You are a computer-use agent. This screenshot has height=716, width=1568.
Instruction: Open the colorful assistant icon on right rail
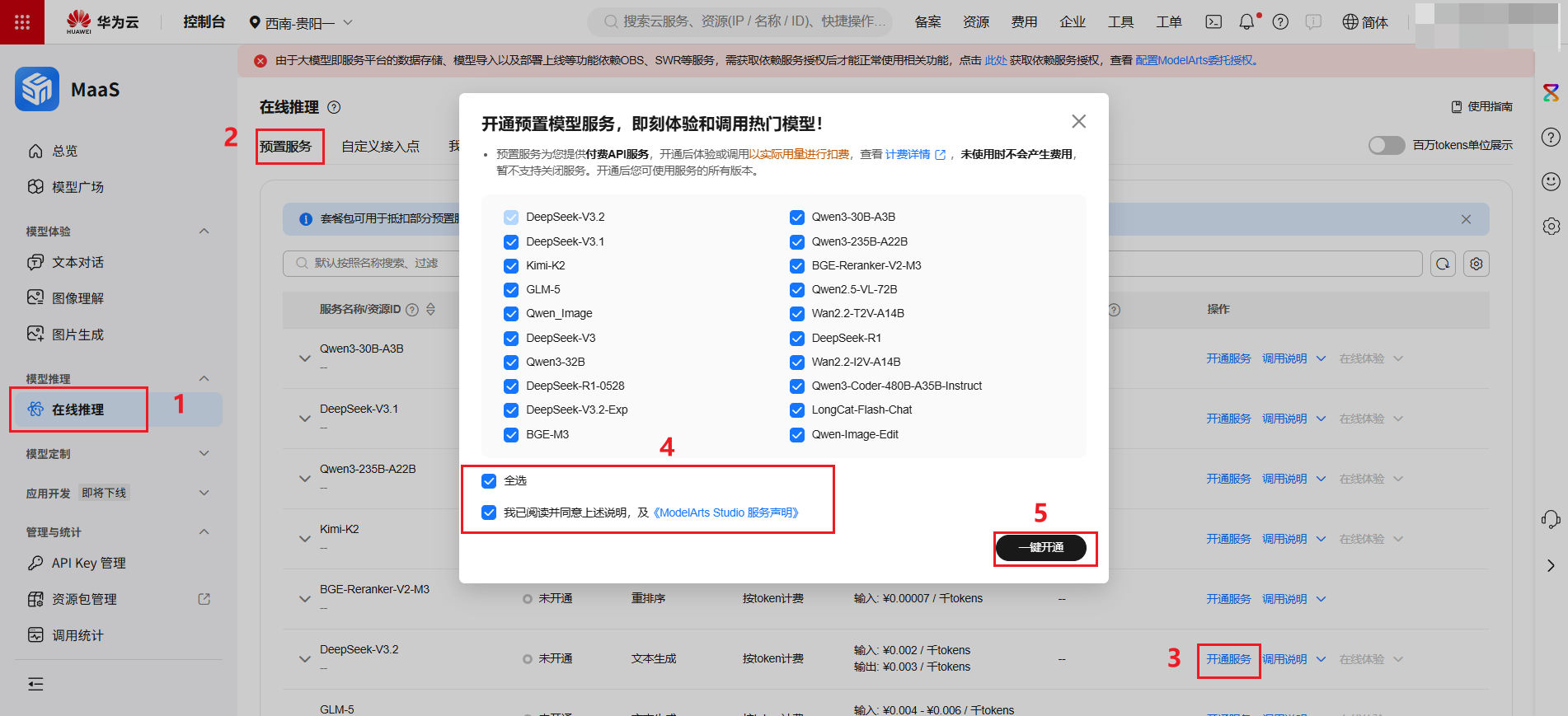[x=1551, y=92]
